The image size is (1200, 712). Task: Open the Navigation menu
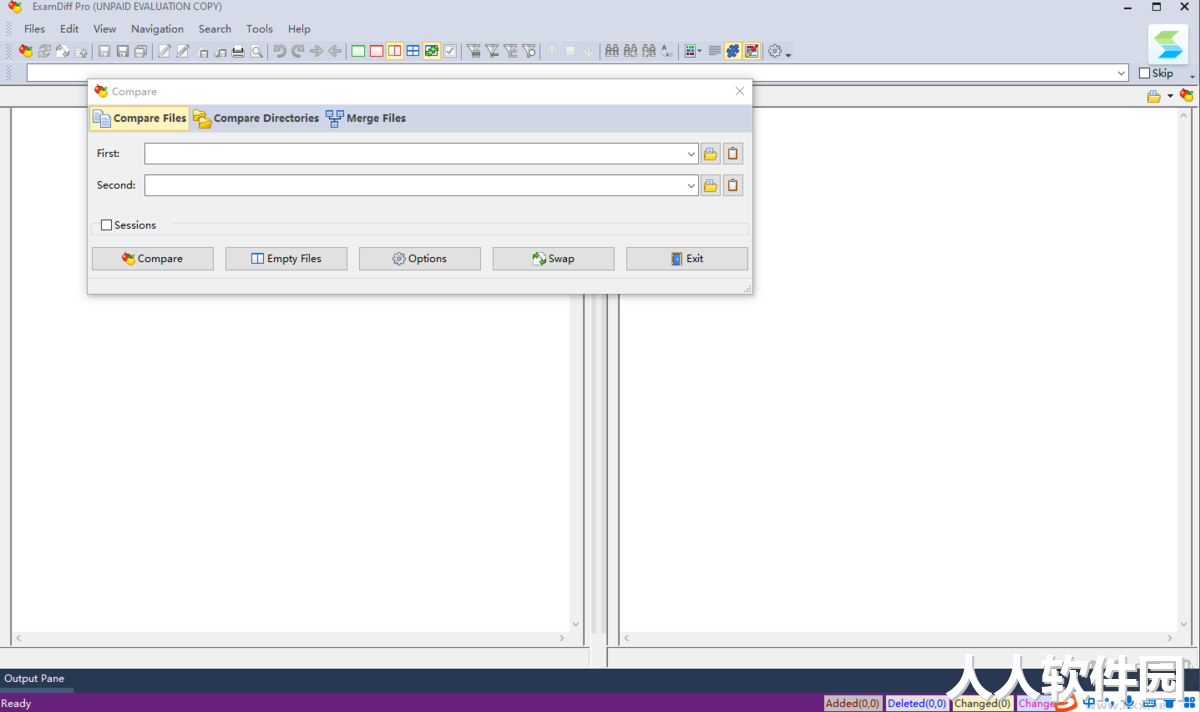click(x=157, y=29)
